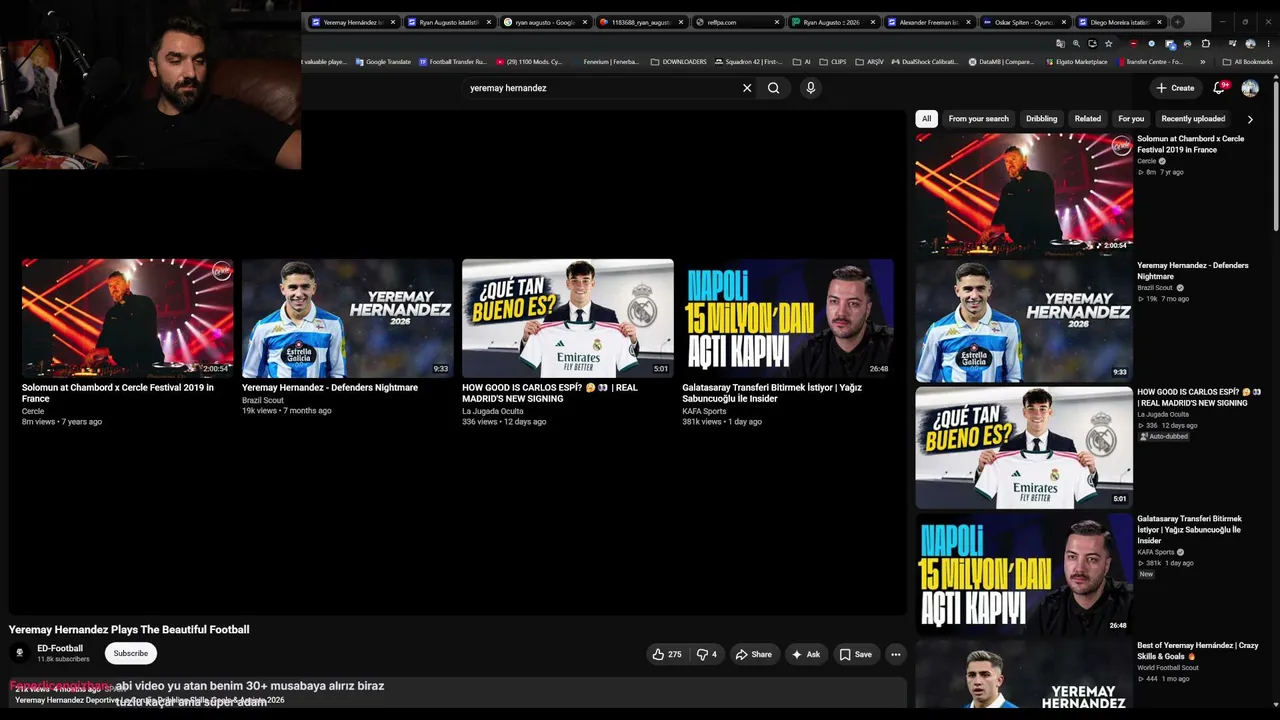1280x720 pixels.
Task: Open more actions three-dot menu
Action: click(896, 654)
